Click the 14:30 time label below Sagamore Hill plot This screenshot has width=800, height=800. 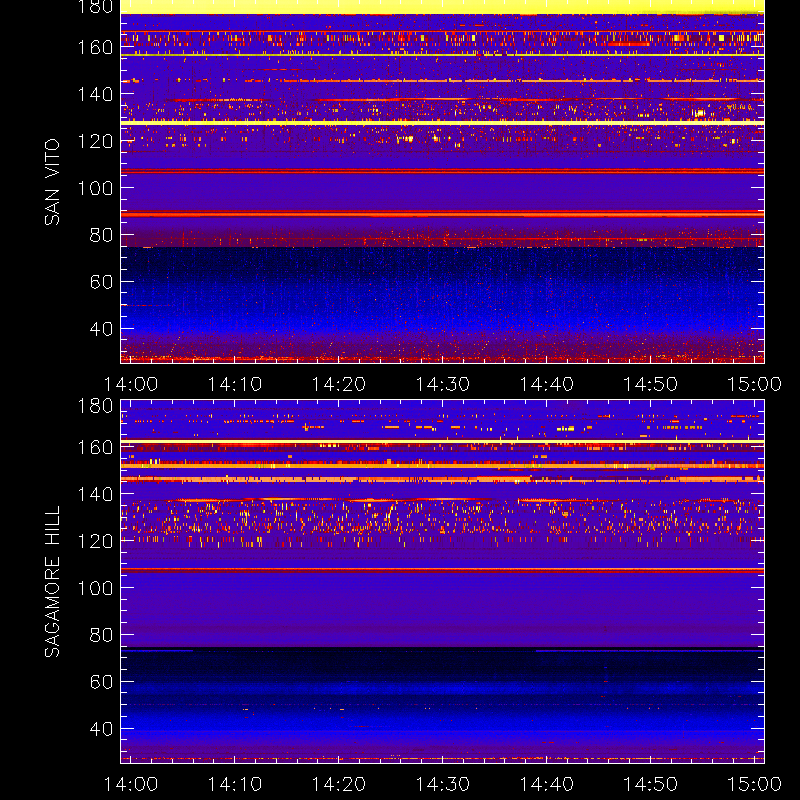pos(442,784)
